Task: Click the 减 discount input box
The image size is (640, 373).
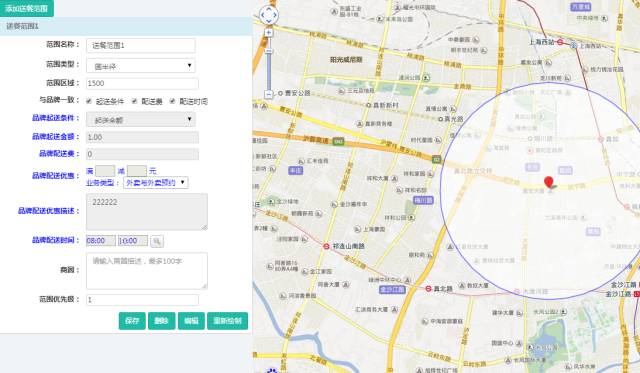Action: click(x=137, y=171)
